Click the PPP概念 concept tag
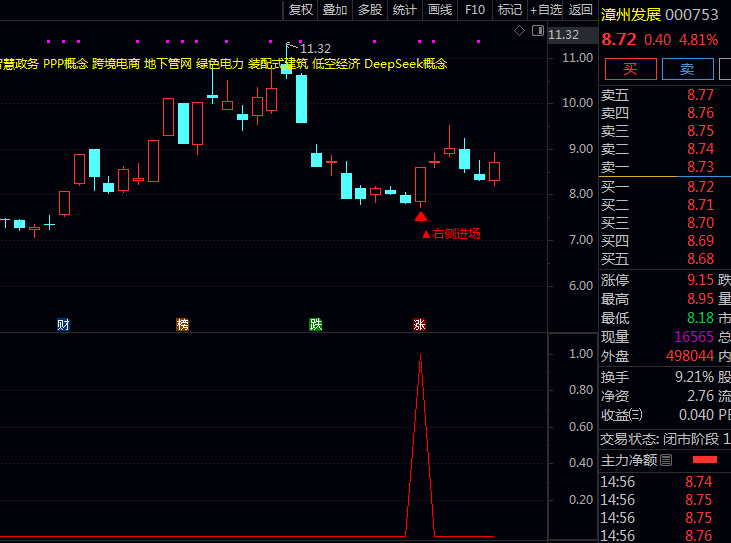731x543 pixels. click(x=66, y=64)
